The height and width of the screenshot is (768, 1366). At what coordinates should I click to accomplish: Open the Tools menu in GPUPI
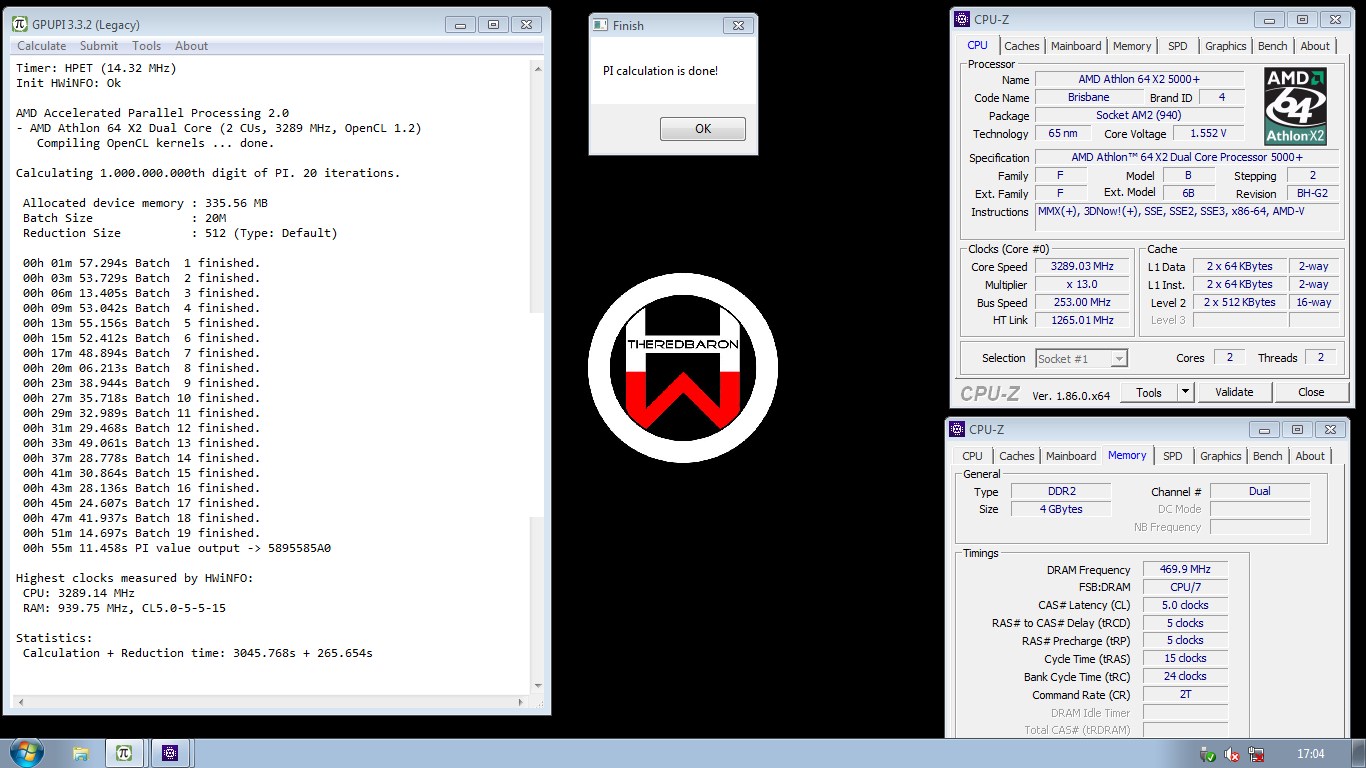(x=146, y=46)
